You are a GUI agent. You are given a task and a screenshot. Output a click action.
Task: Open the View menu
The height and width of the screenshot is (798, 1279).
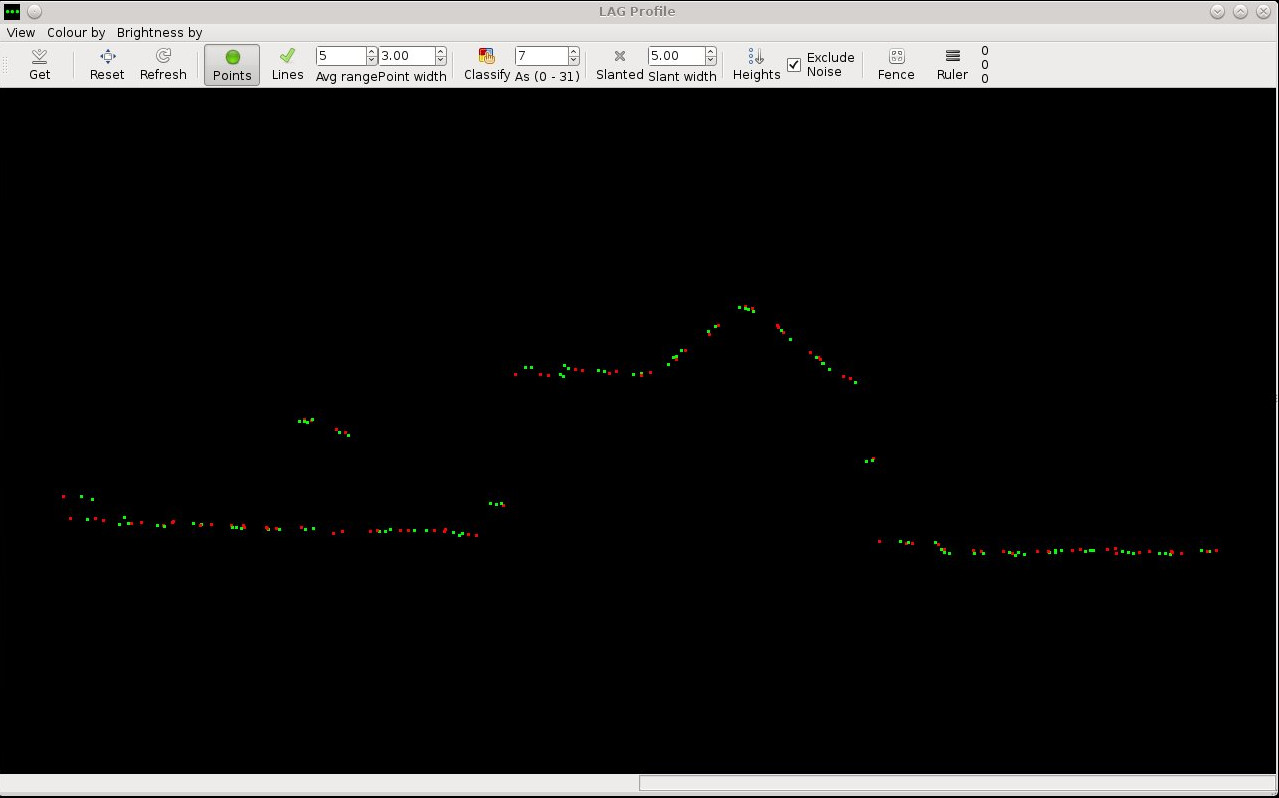[x=21, y=32]
